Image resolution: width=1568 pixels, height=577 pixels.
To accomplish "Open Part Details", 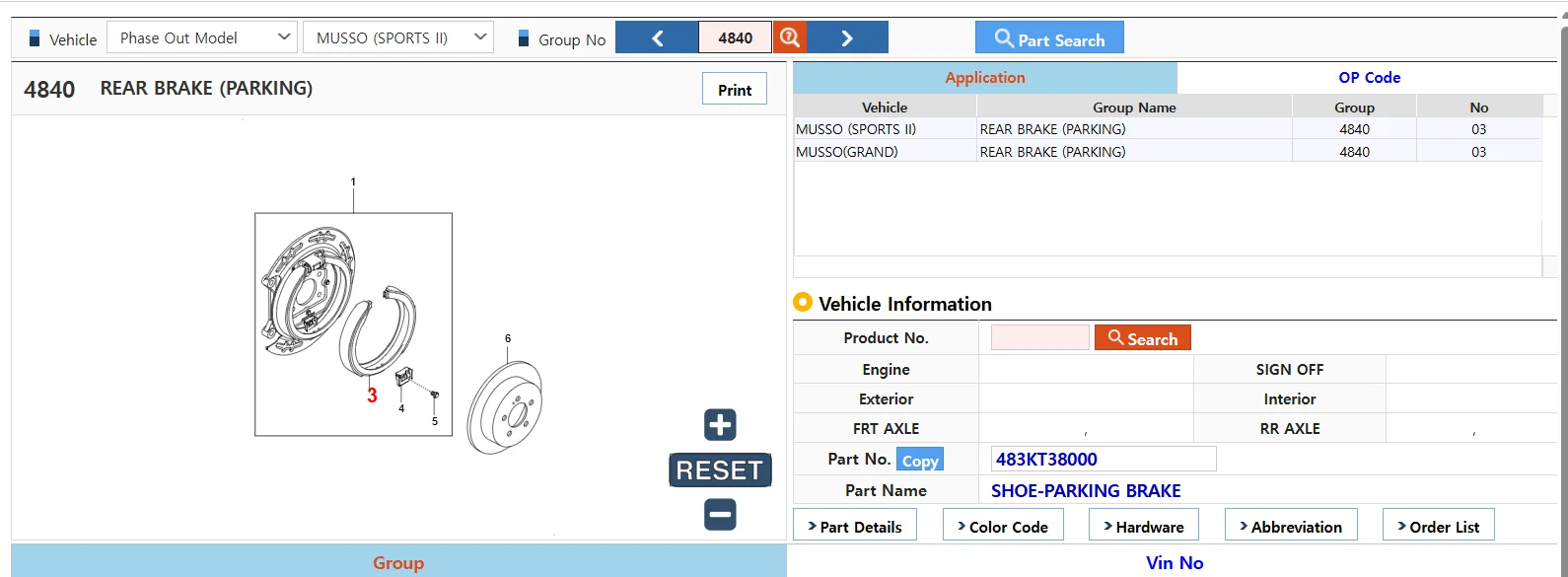I will pos(855,526).
